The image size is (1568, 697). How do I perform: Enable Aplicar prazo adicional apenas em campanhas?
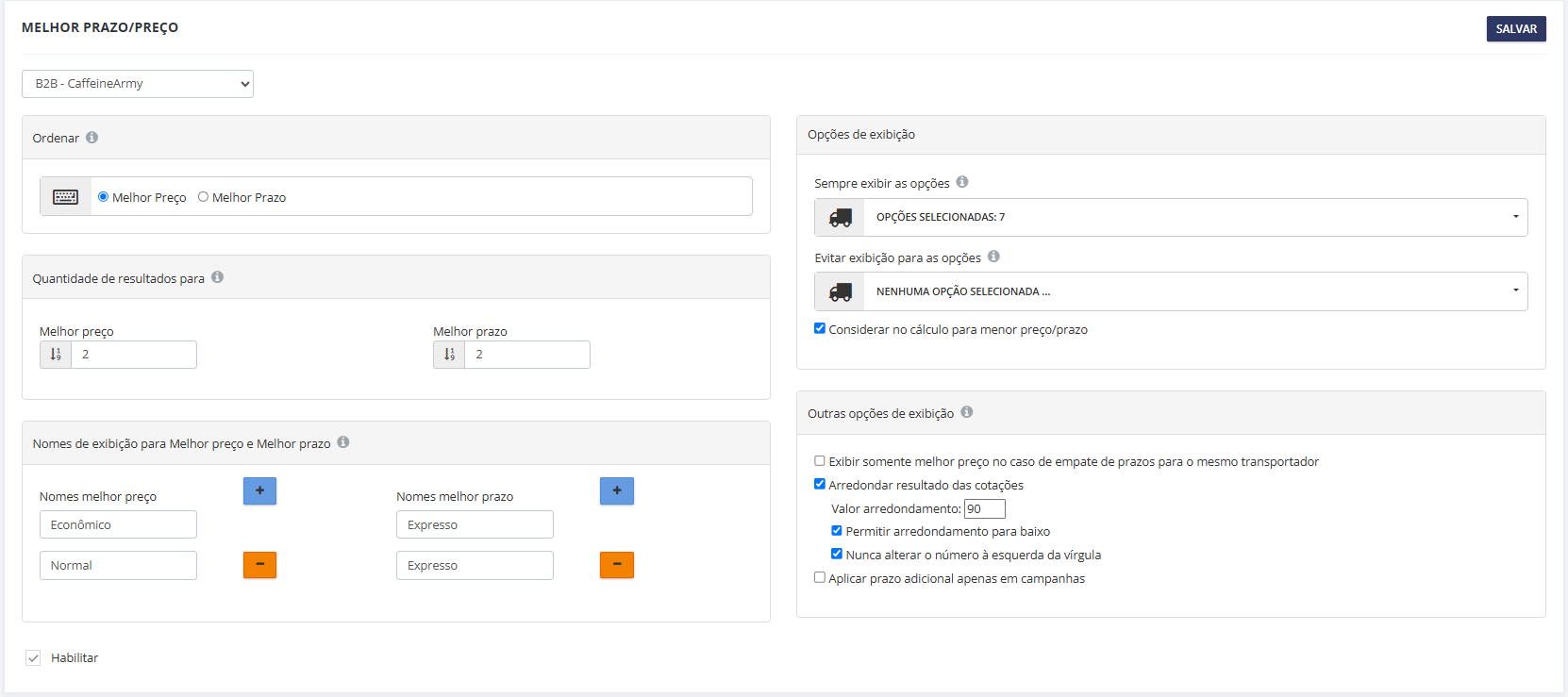[820, 578]
